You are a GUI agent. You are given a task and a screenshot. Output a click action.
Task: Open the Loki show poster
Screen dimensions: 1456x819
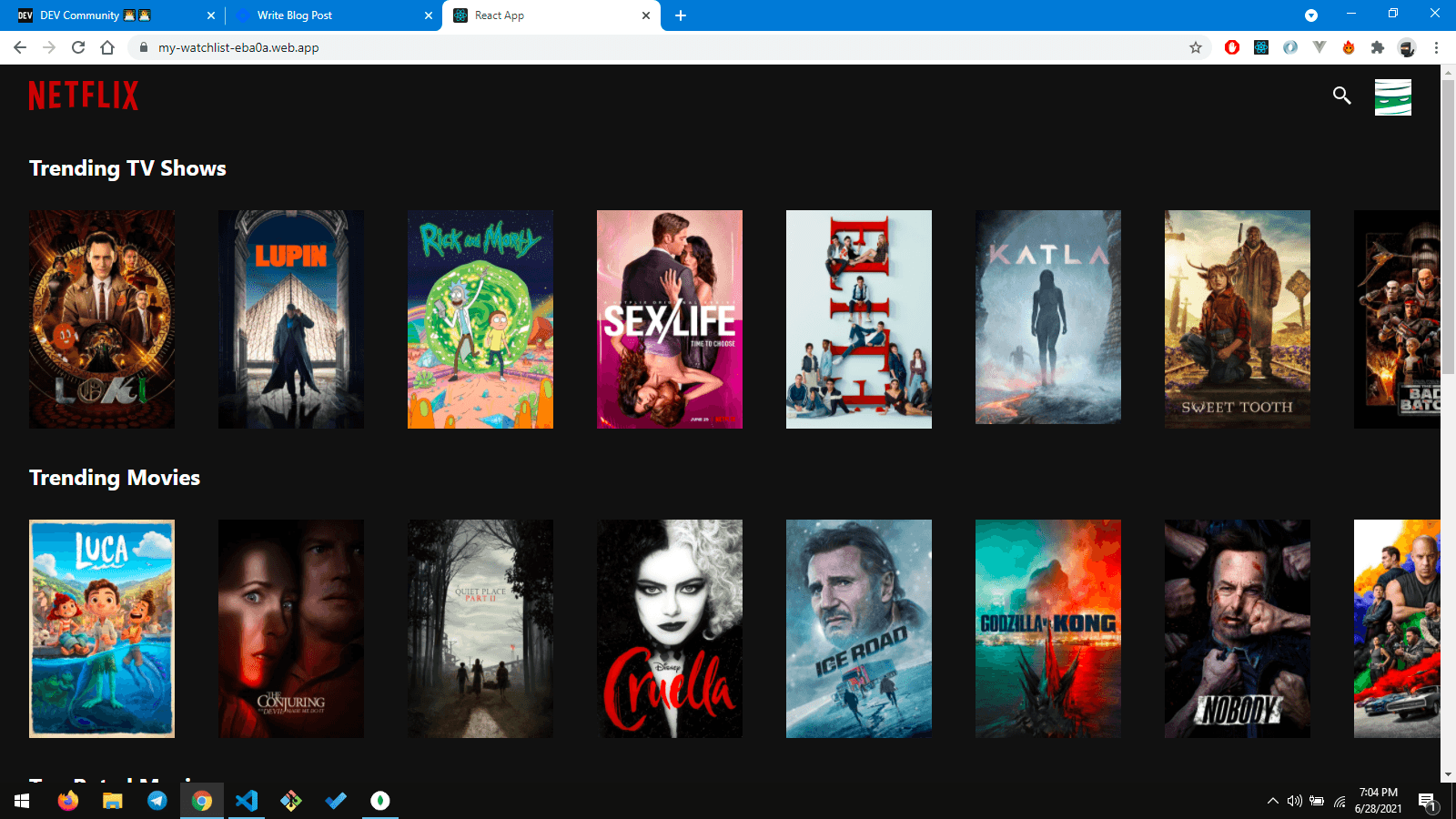pyautogui.click(x=102, y=319)
